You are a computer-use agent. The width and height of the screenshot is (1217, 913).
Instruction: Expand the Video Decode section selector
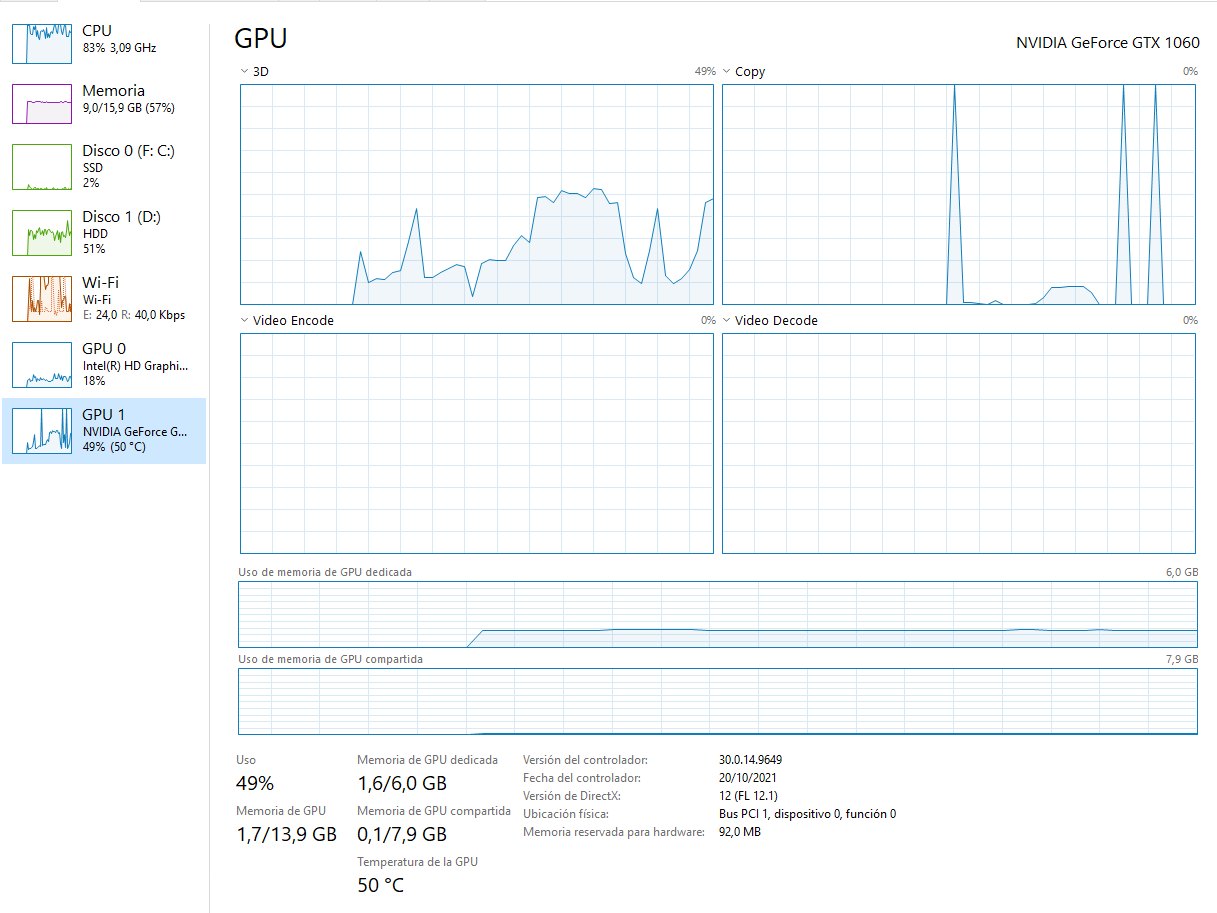tap(726, 320)
